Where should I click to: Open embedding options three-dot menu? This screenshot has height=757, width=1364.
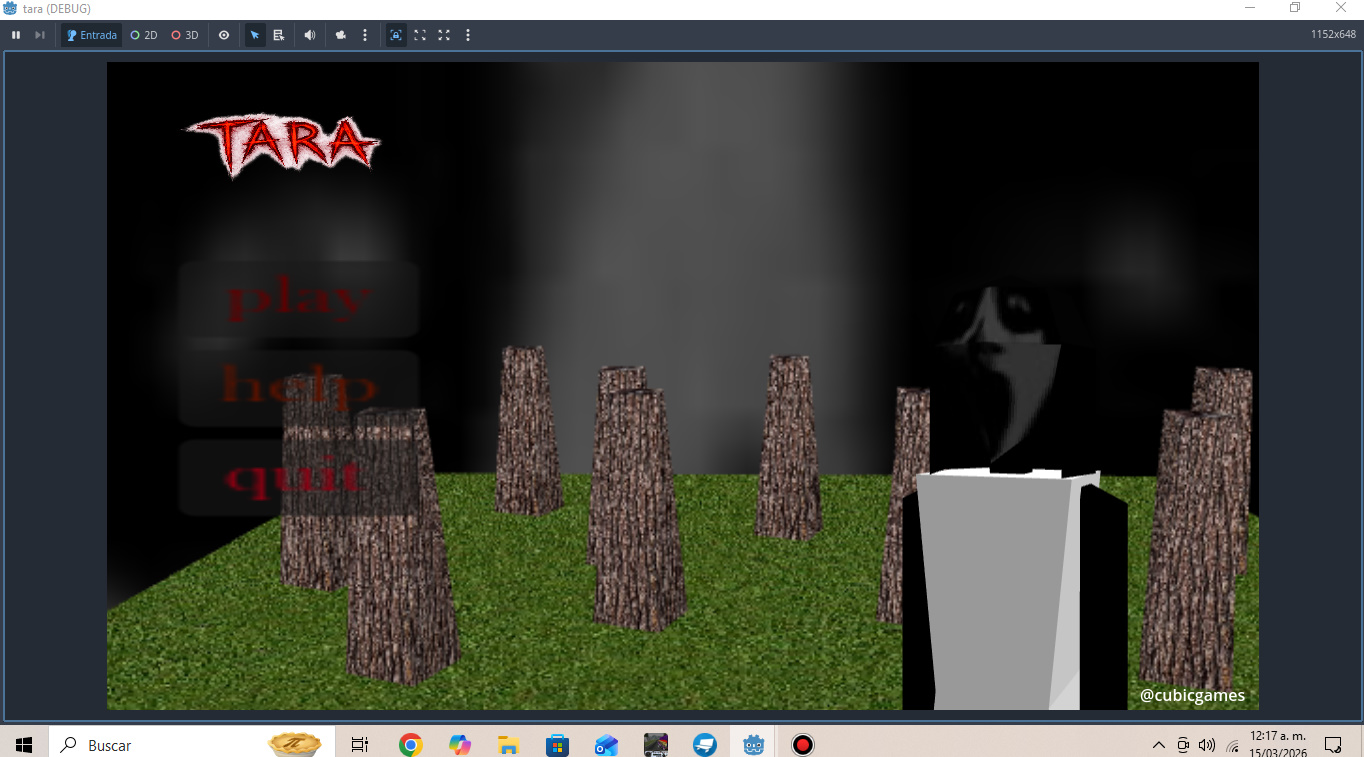pos(468,35)
